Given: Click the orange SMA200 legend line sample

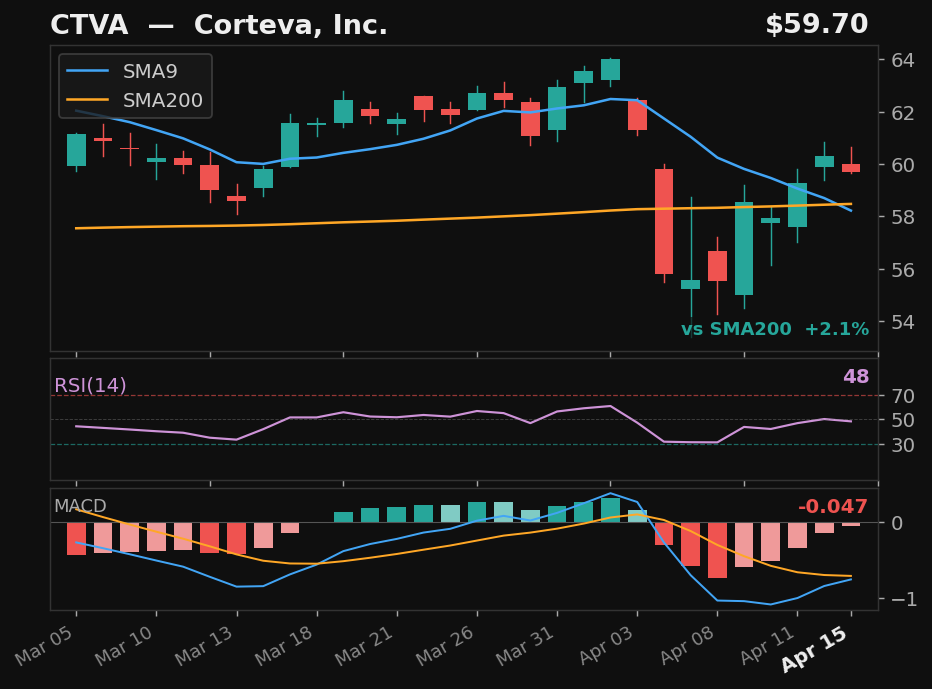Looking at the screenshot, I should click(88, 100).
